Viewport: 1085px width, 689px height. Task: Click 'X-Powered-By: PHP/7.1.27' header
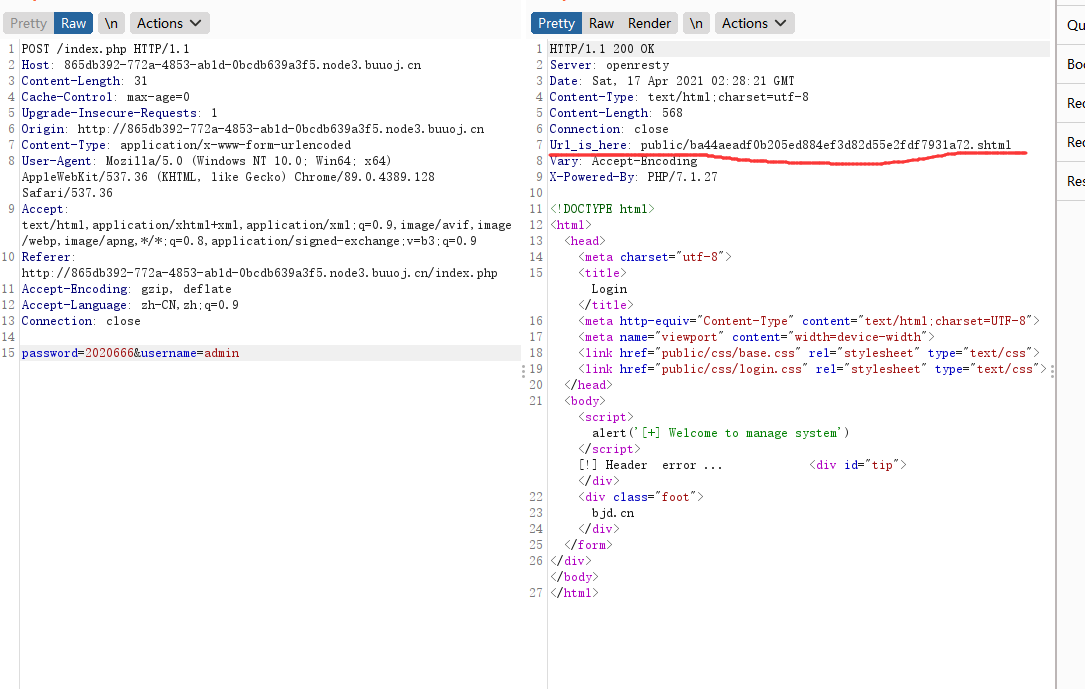633,176
